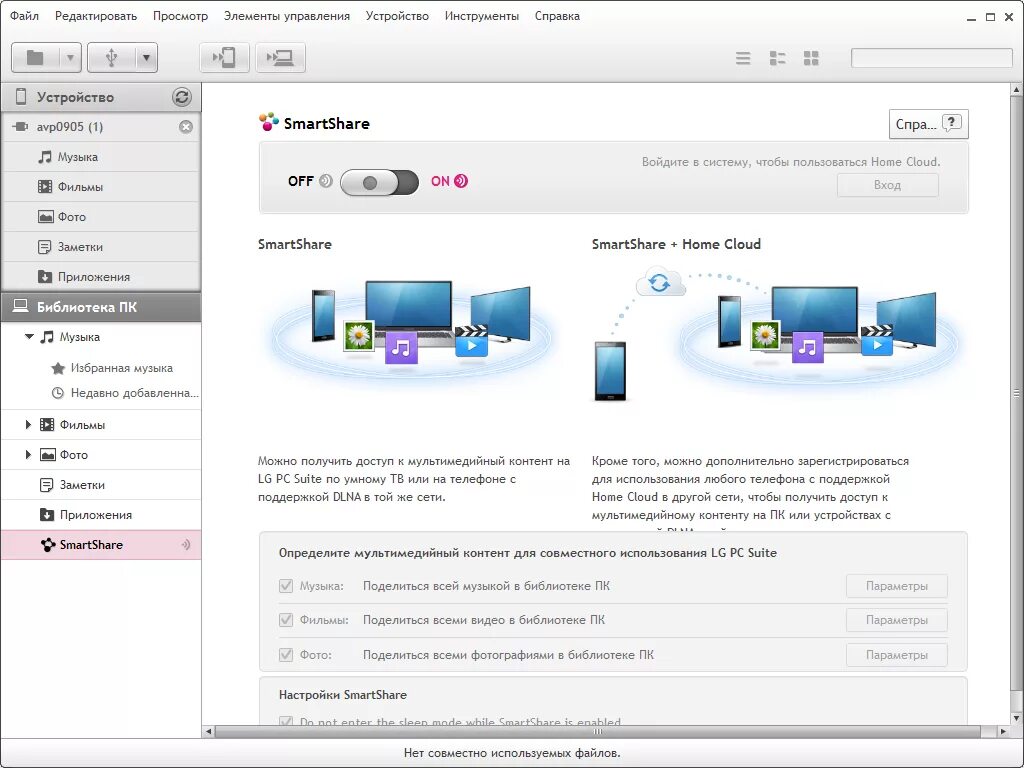The image size is (1024, 768).
Task: Open the Устройство menu
Action: coord(397,16)
